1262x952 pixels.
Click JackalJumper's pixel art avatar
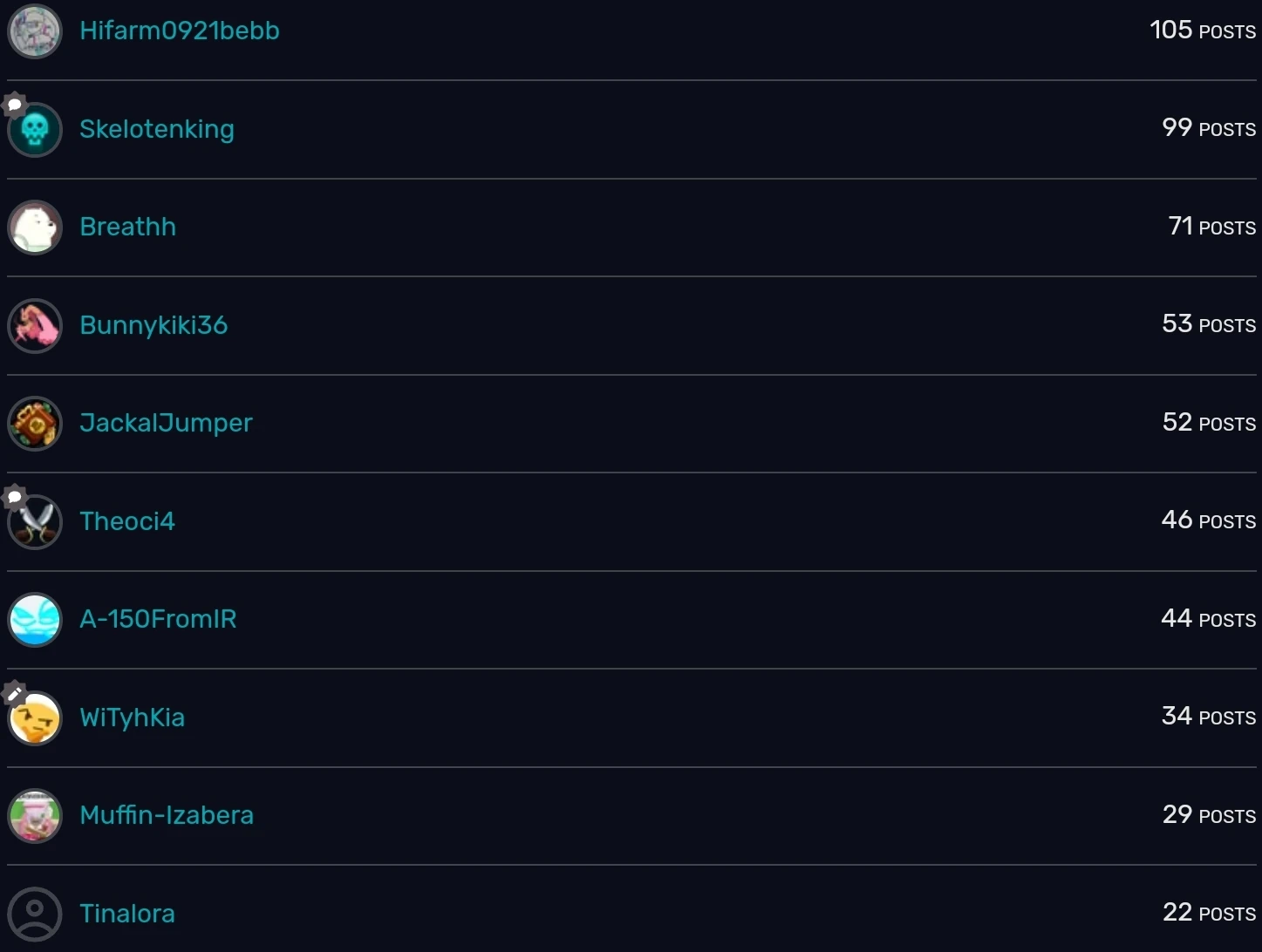pyautogui.click(x=35, y=424)
